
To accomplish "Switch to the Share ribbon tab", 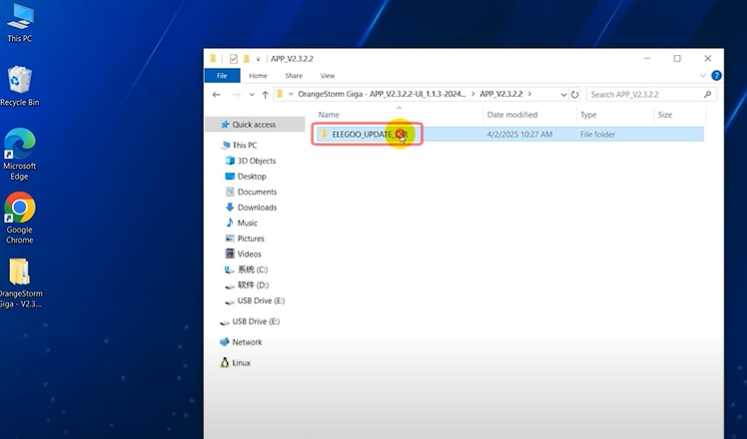I will [x=293, y=75].
